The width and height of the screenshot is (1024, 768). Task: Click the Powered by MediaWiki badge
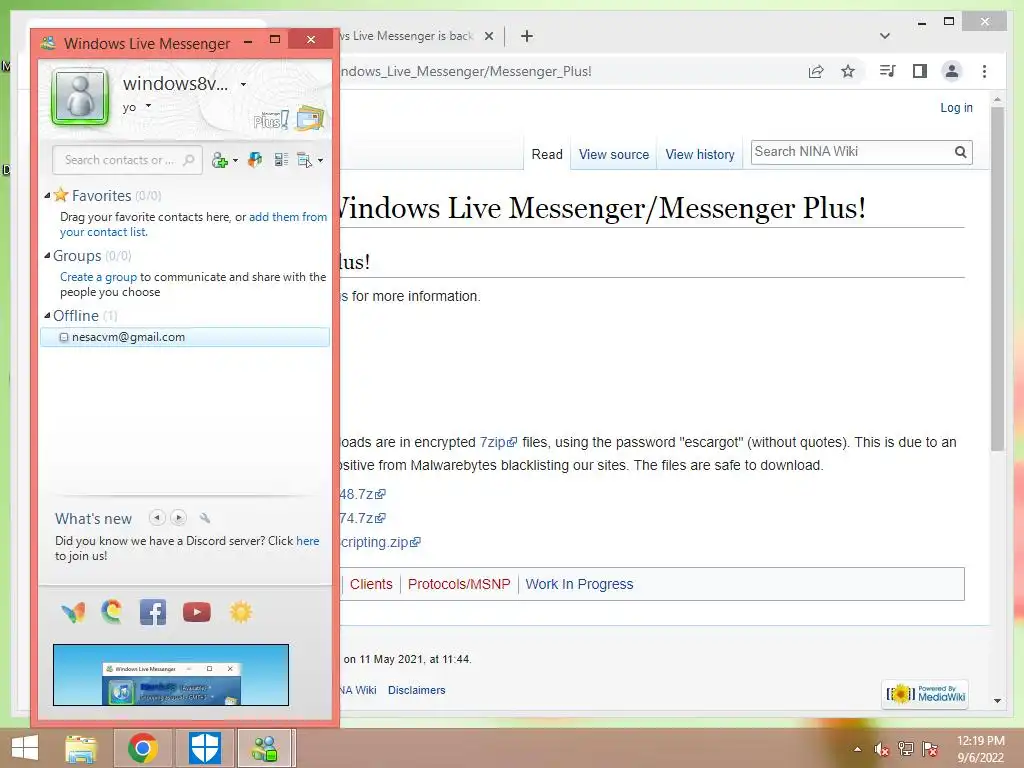925,694
